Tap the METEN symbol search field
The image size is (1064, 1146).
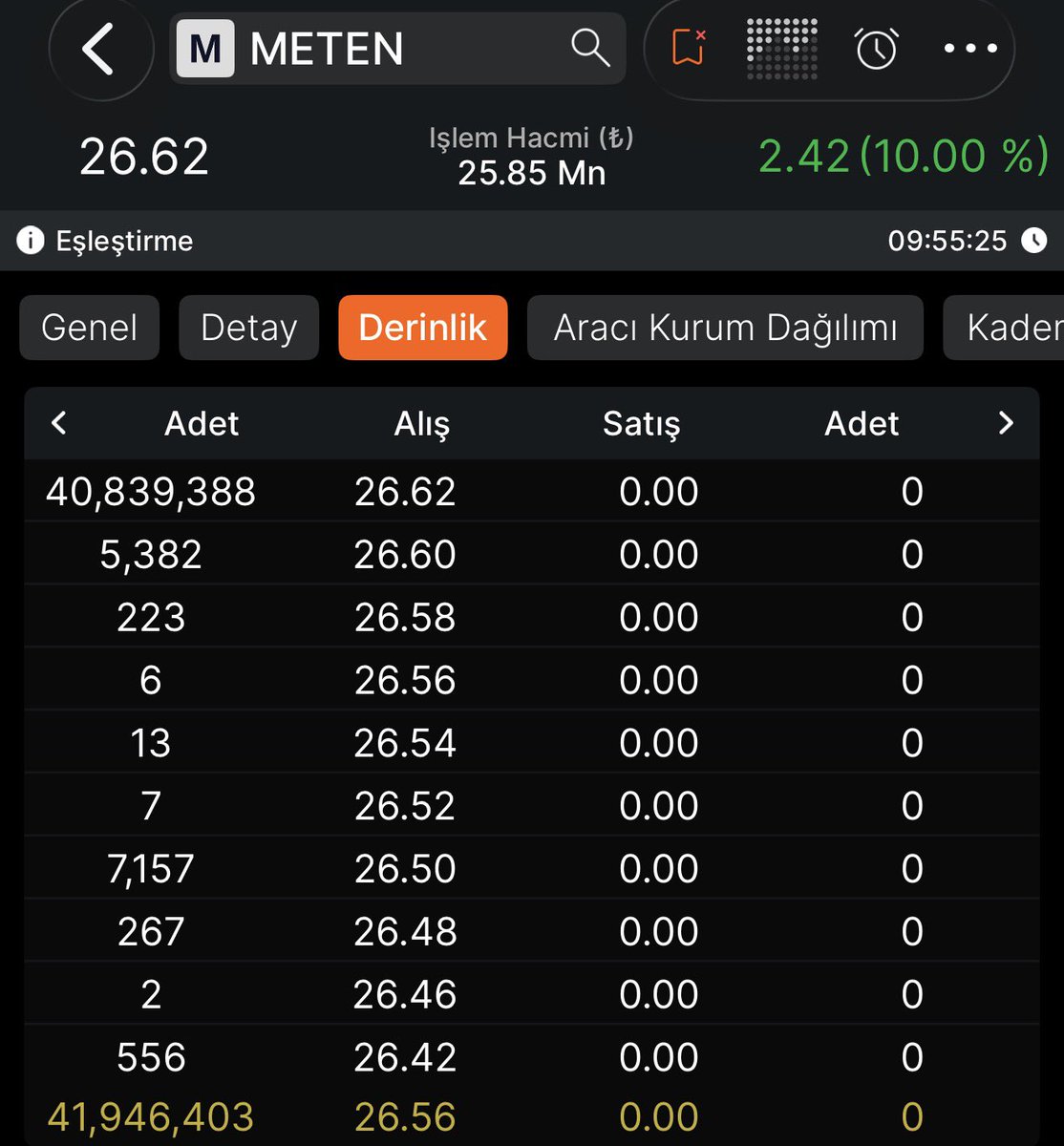(397, 48)
